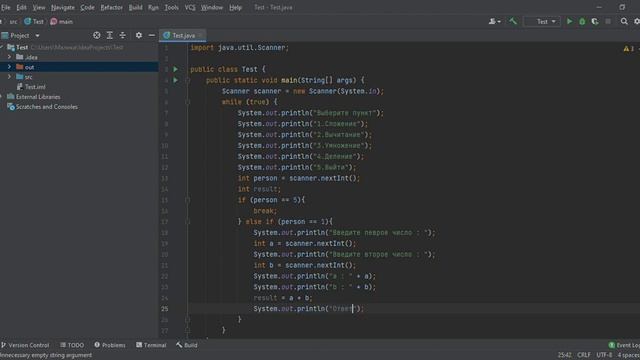Toggle fold marker at else if line
This screenshot has width=640, height=360.
point(188,222)
